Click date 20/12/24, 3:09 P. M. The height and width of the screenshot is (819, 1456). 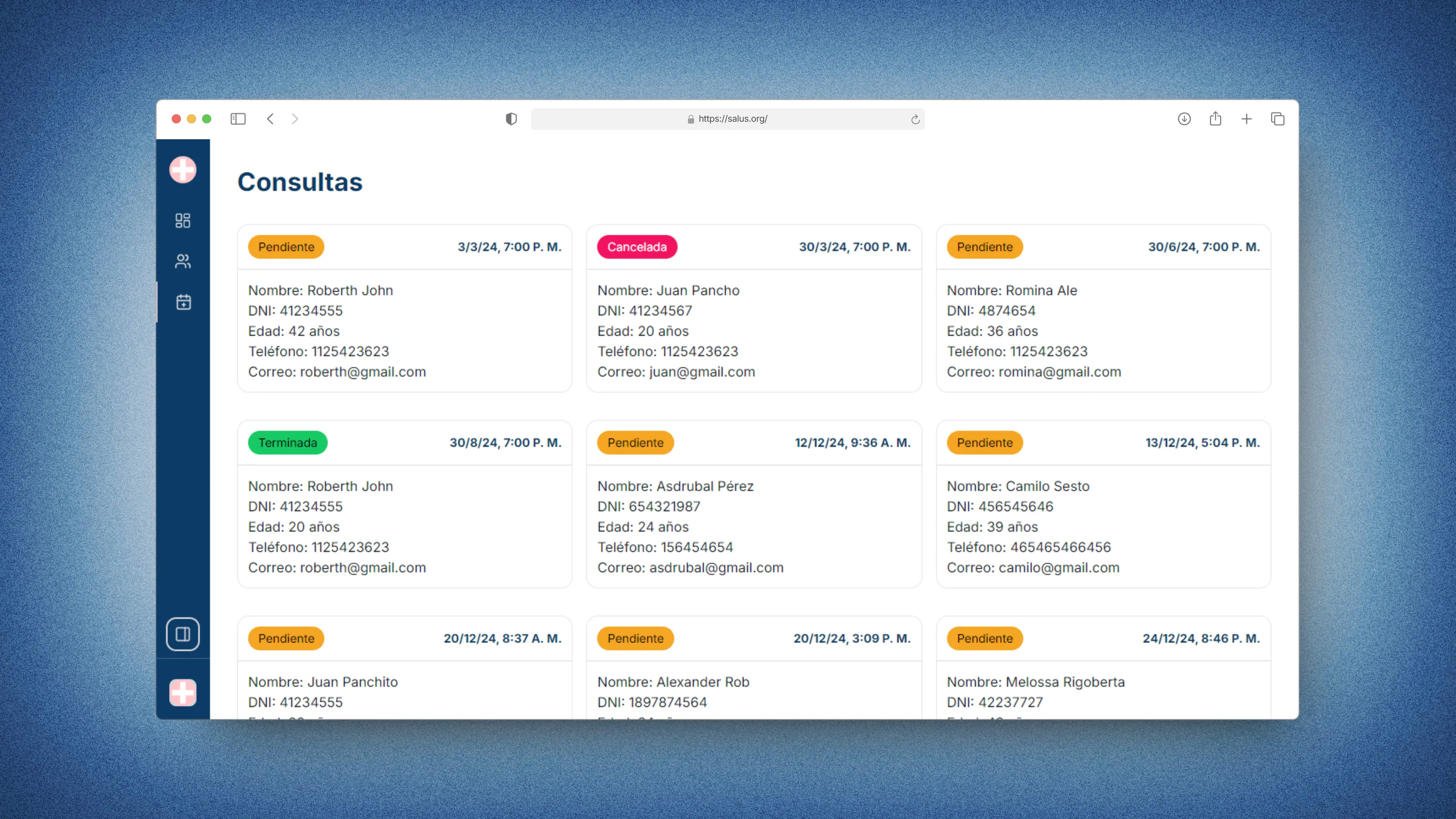click(852, 638)
